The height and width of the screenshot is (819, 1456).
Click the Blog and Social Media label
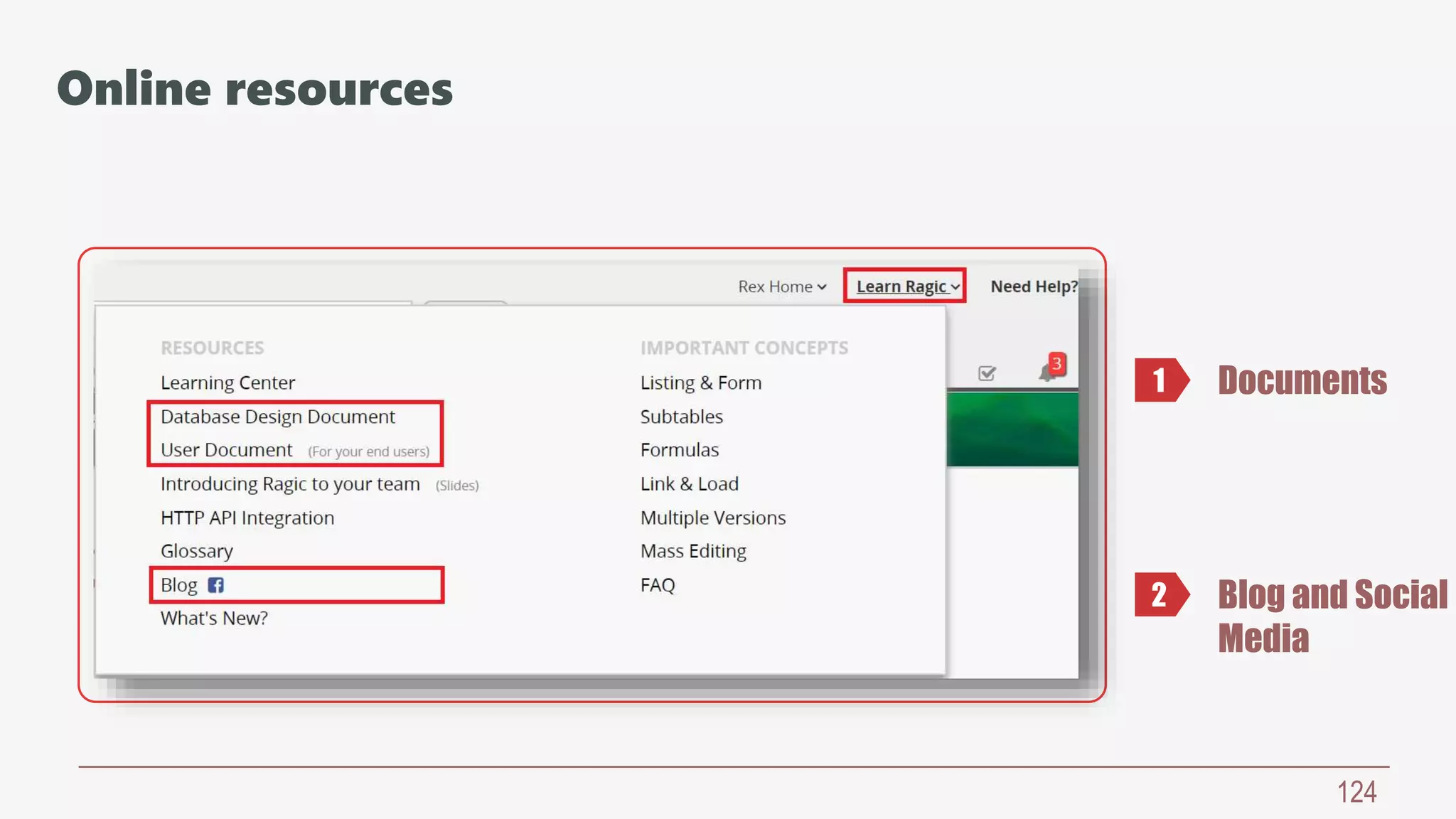coord(1333,616)
